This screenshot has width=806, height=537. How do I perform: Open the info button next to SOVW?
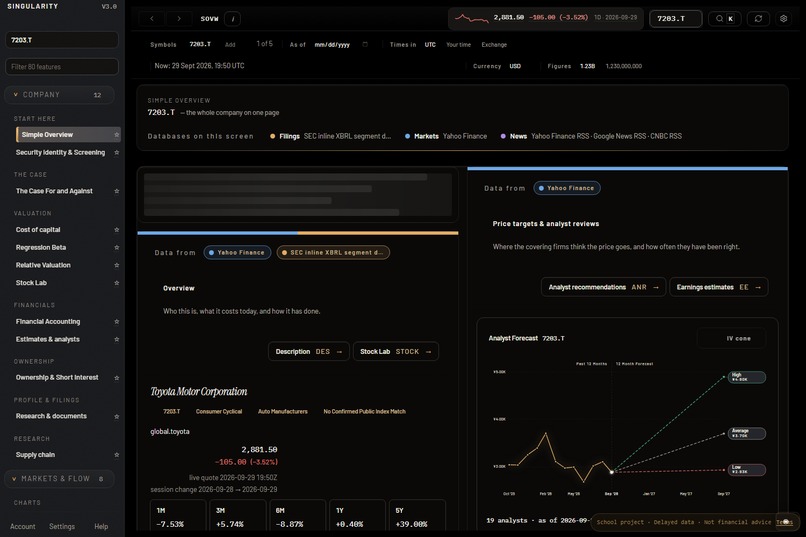click(232, 18)
